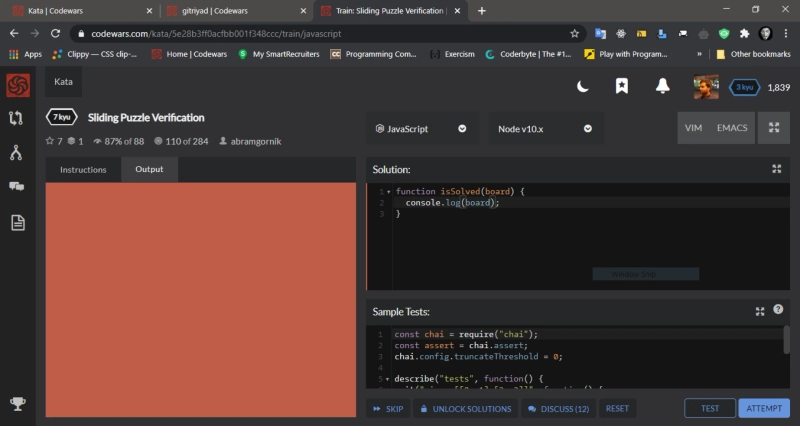Open Home | Codewars bookmark
Viewport: 800px width, 426px height.
(189, 54)
